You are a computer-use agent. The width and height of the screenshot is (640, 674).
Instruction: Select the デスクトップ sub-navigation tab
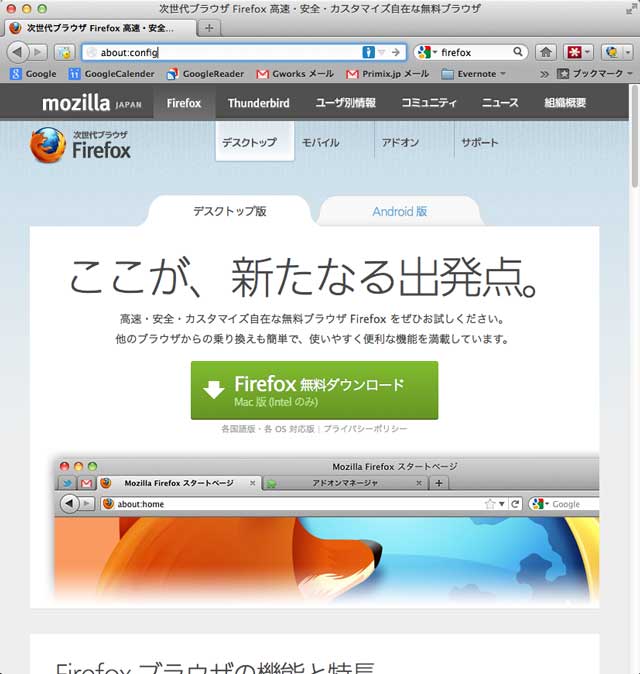click(255, 141)
